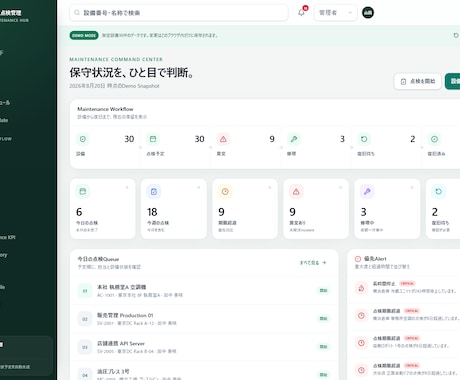The width and height of the screenshot is (460, 380).
Task: Select the 復旧待ち workflow refresh icon
Action: point(364,139)
